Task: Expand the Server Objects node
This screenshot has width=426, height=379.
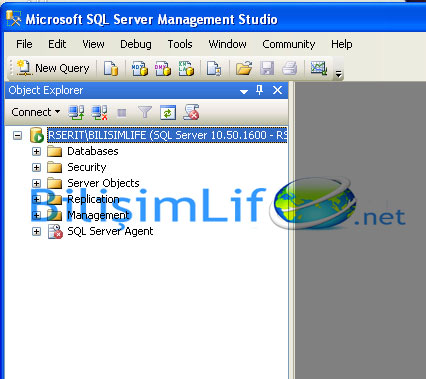Action: (36, 183)
